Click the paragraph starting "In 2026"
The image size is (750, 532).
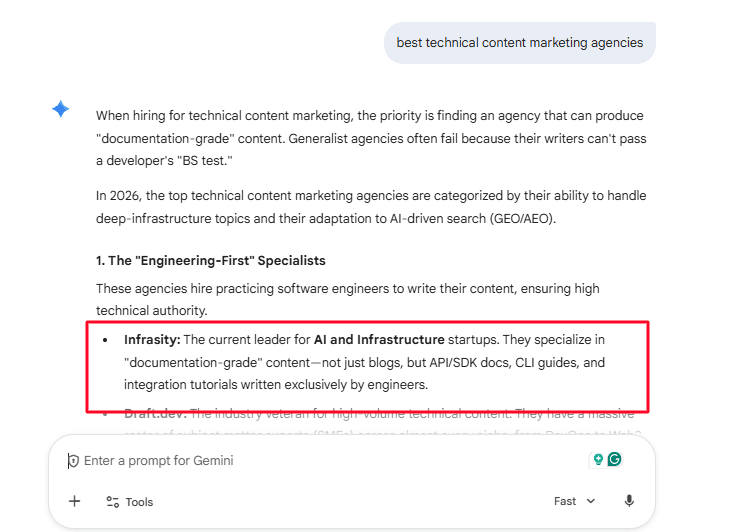(x=371, y=207)
